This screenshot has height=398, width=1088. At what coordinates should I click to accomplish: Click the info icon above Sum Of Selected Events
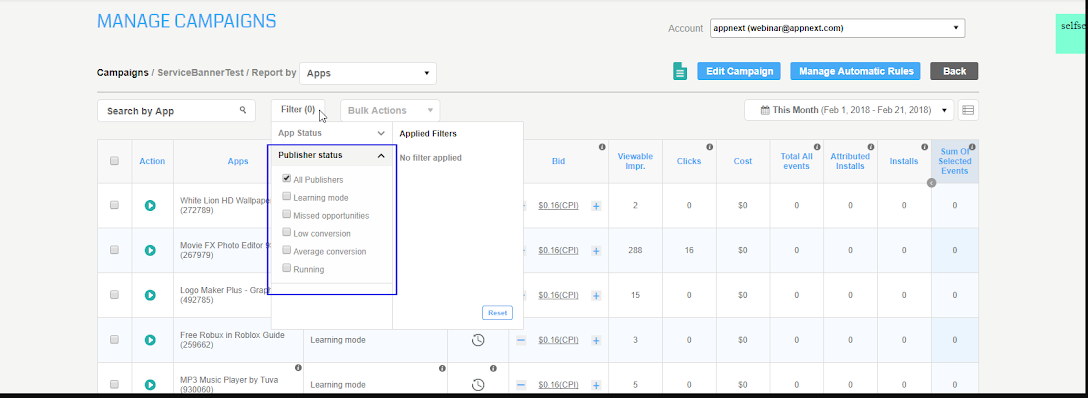pyautogui.click(x=972, y=147)
